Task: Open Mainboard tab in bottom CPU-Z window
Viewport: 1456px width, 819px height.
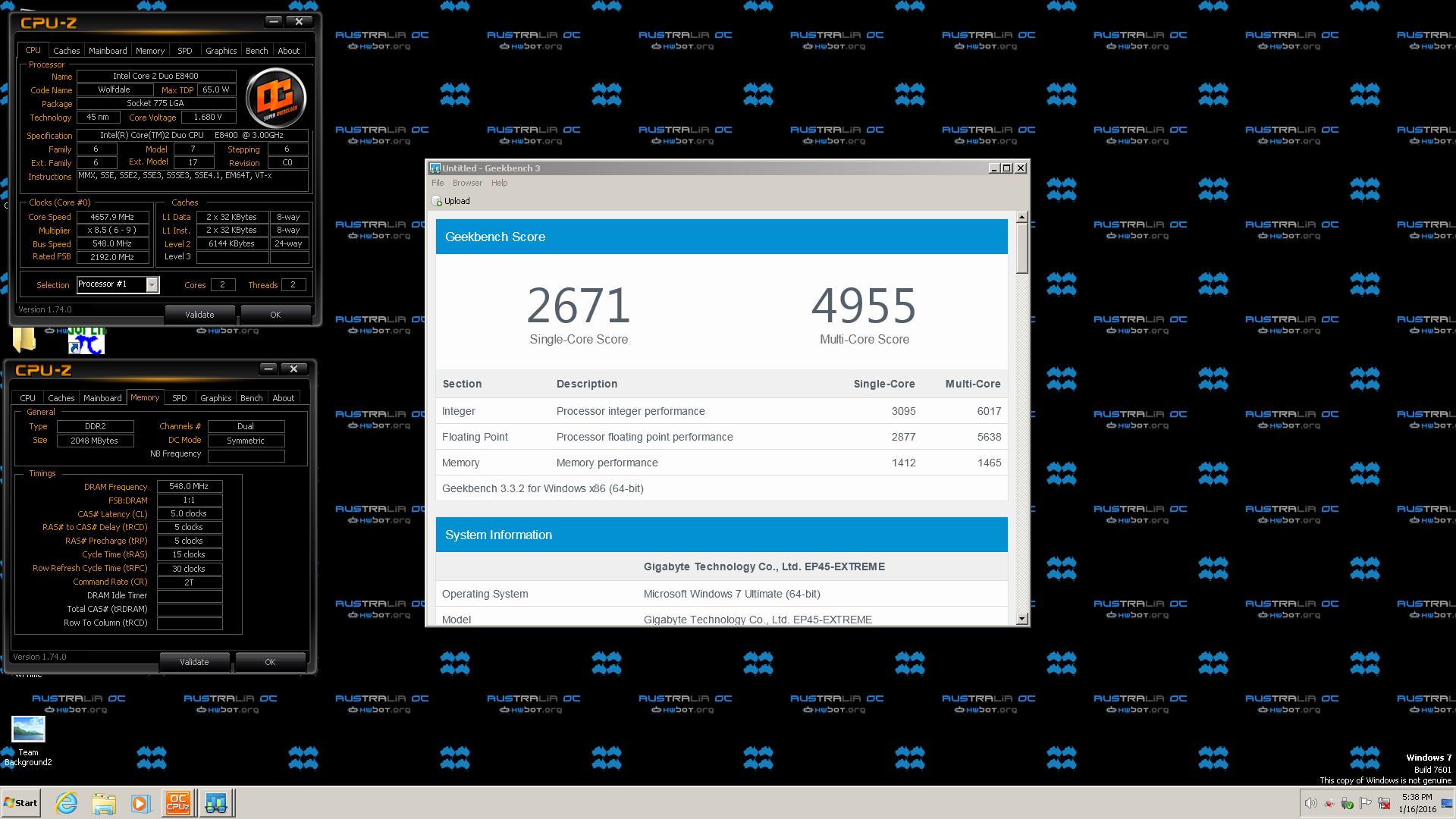Action: pyautogui.click(x=102, y=398)
